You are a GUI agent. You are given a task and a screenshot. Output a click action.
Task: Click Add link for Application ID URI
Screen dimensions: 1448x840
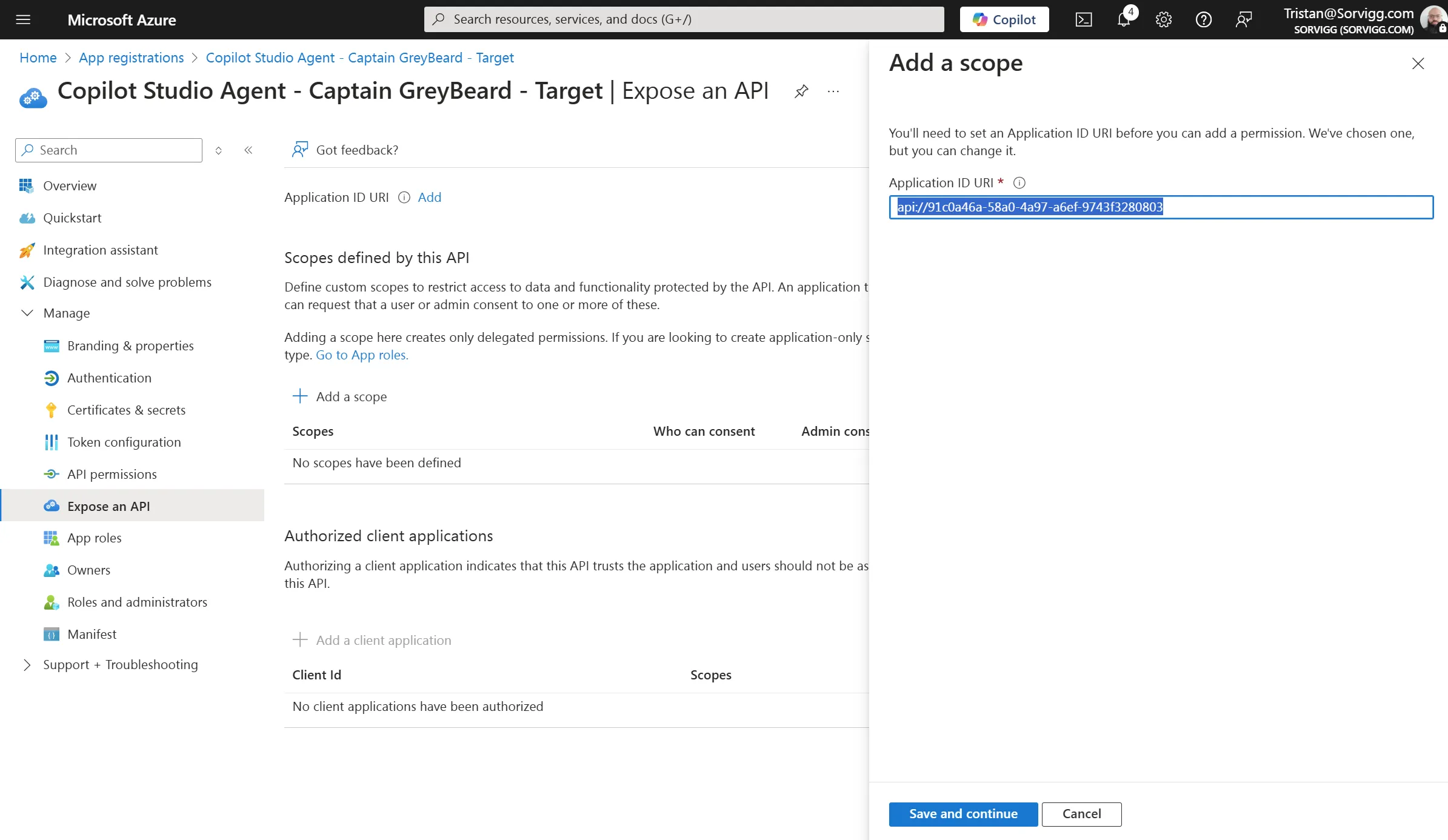pyautogui.click(x=430, y=198)
